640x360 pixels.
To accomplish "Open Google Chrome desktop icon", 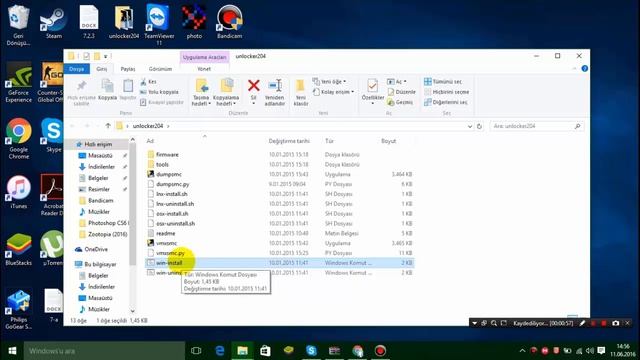I will coord(18,139).
